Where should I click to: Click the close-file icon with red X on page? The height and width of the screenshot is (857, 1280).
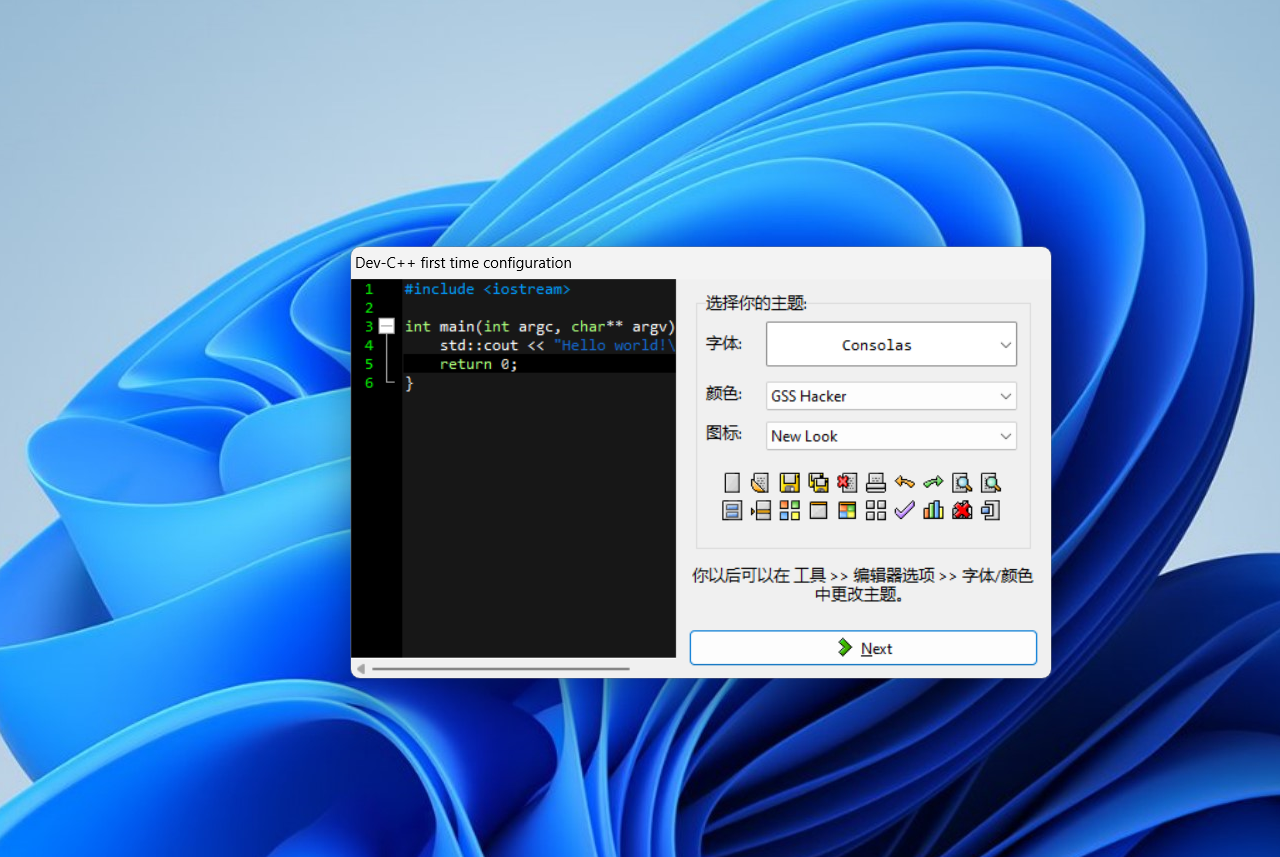pyautogui.click(x=847, y=483)
